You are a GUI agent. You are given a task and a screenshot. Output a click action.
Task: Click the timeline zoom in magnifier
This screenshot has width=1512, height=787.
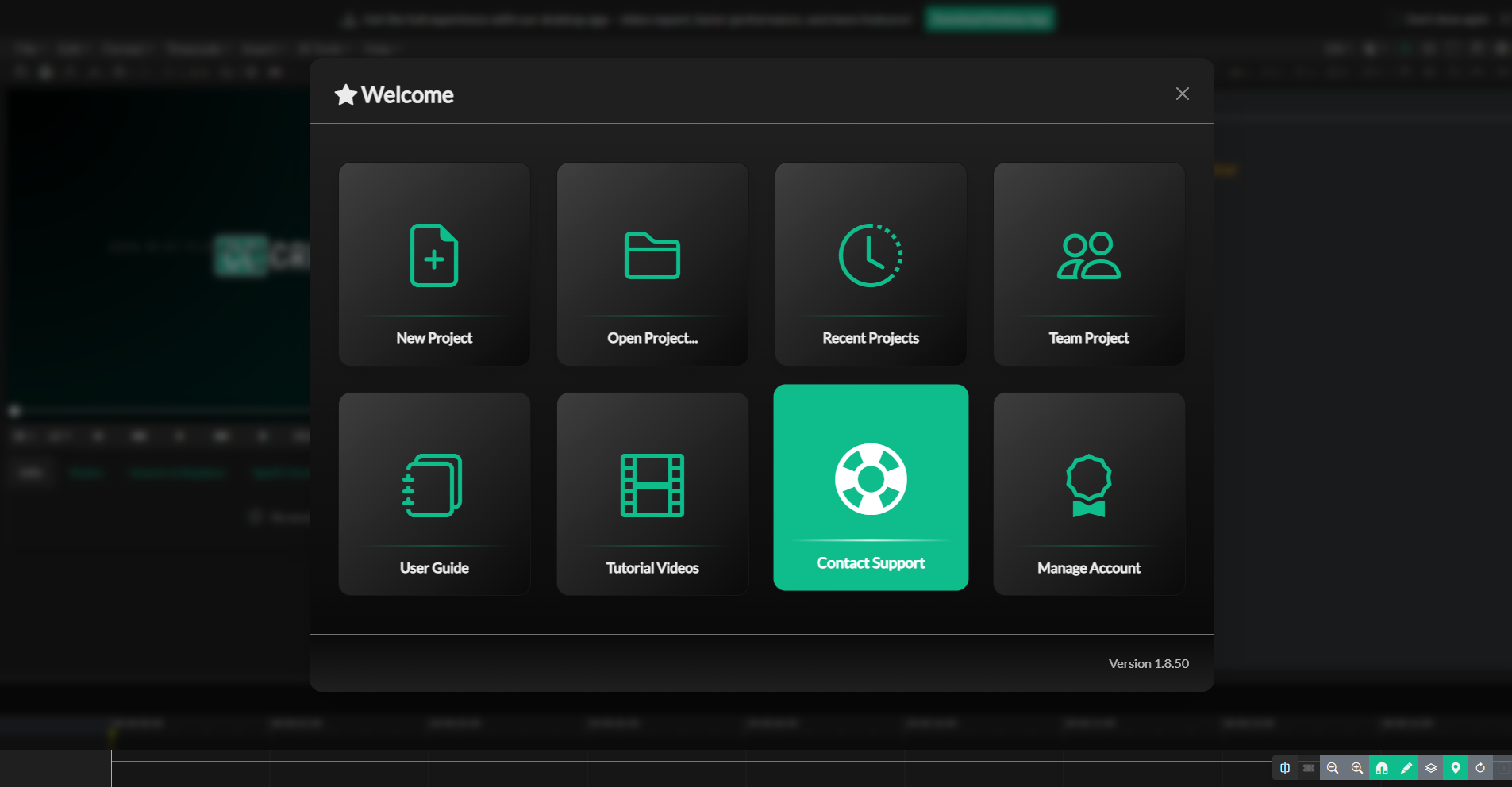(x=1357, y=768)
